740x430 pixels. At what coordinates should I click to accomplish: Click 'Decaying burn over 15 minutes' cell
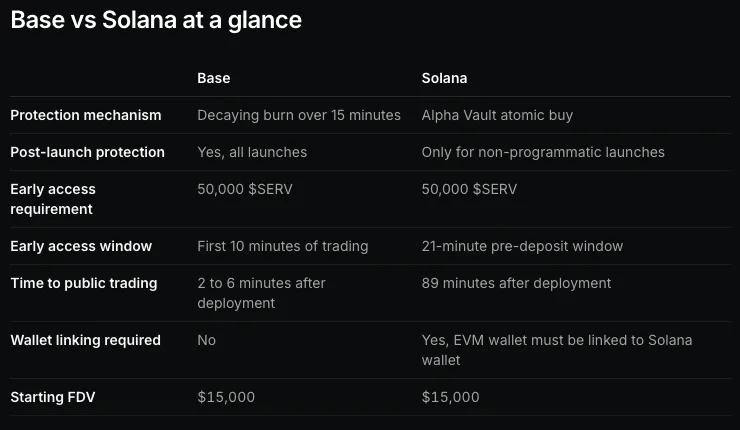click(x=299, y=115)
